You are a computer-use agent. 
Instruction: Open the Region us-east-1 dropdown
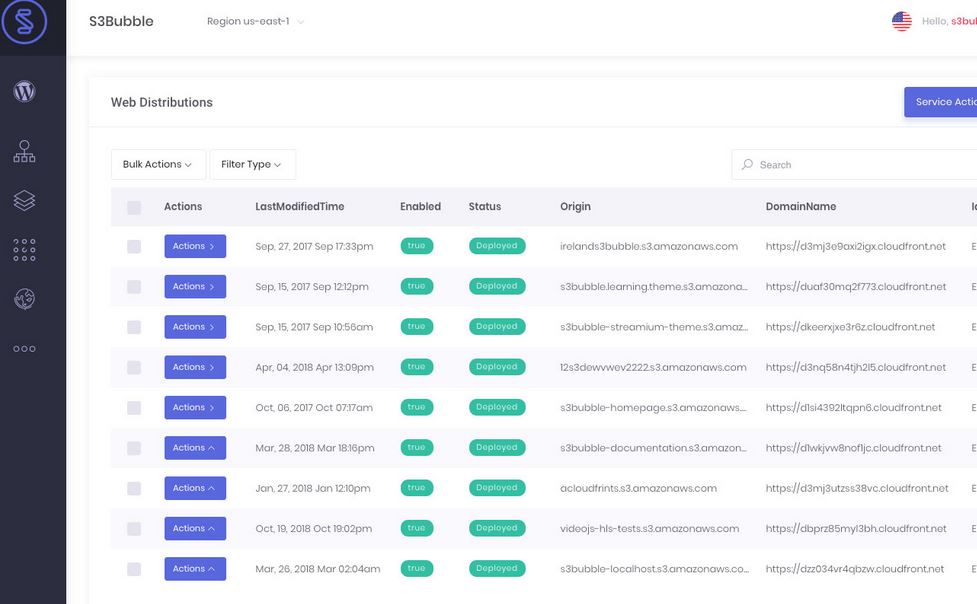pyautogui.click(x=255, y=21)
